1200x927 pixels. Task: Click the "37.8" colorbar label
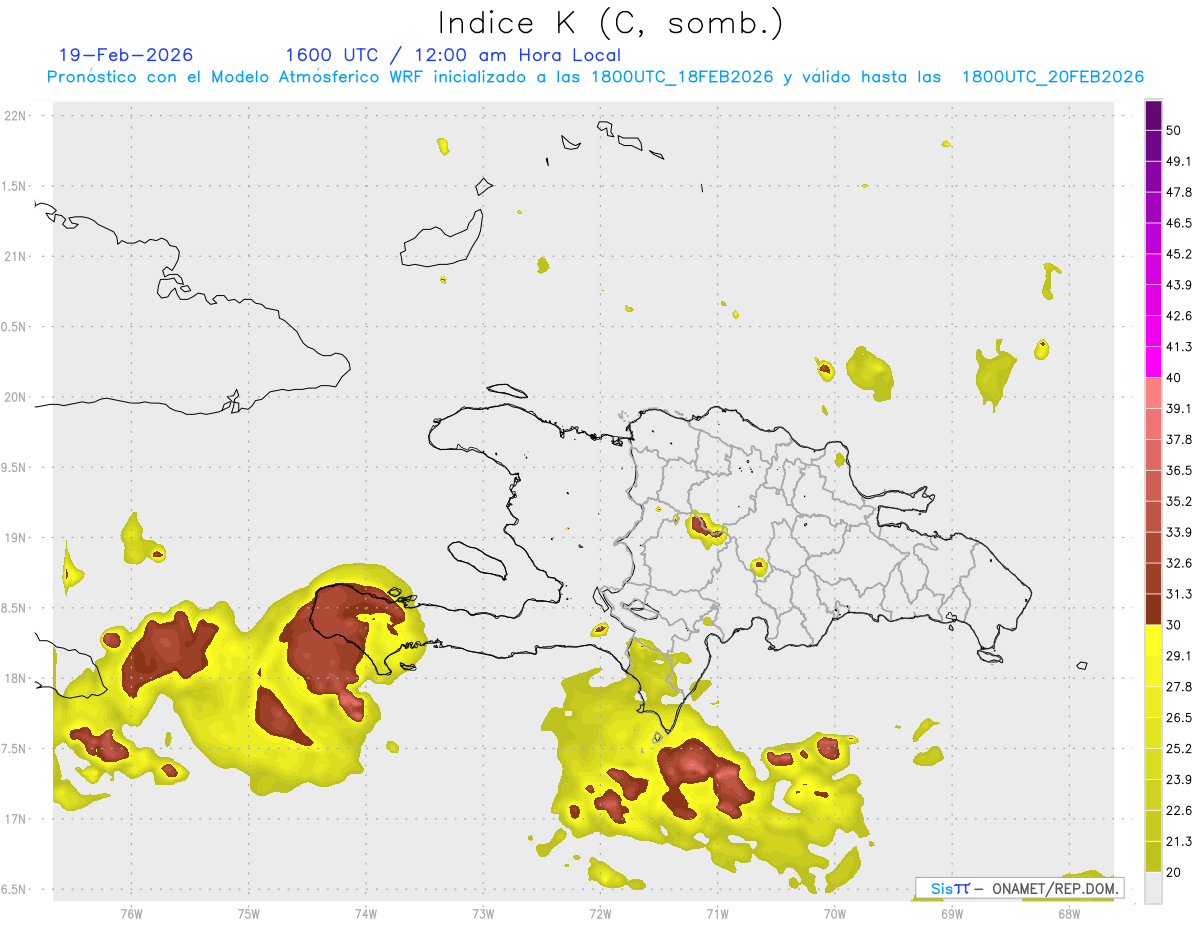click(1179, 440)
